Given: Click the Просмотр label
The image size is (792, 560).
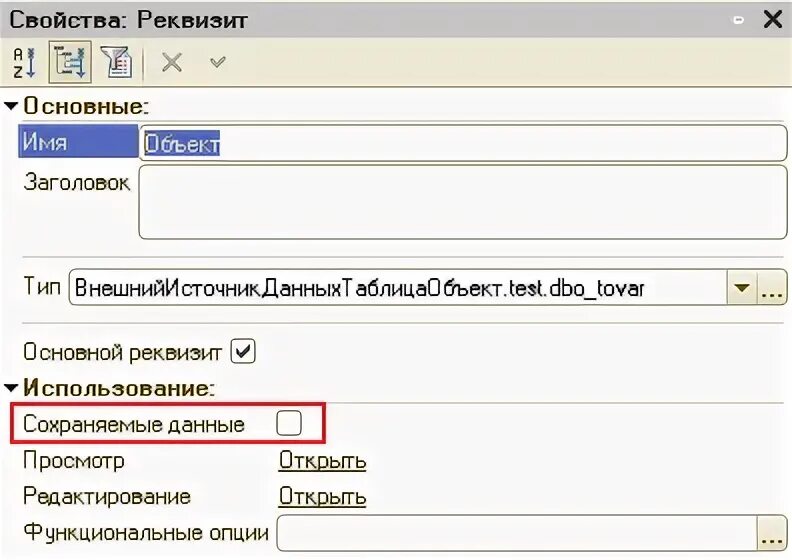Looking at the screenshot, I should click(x=74, y=461).
